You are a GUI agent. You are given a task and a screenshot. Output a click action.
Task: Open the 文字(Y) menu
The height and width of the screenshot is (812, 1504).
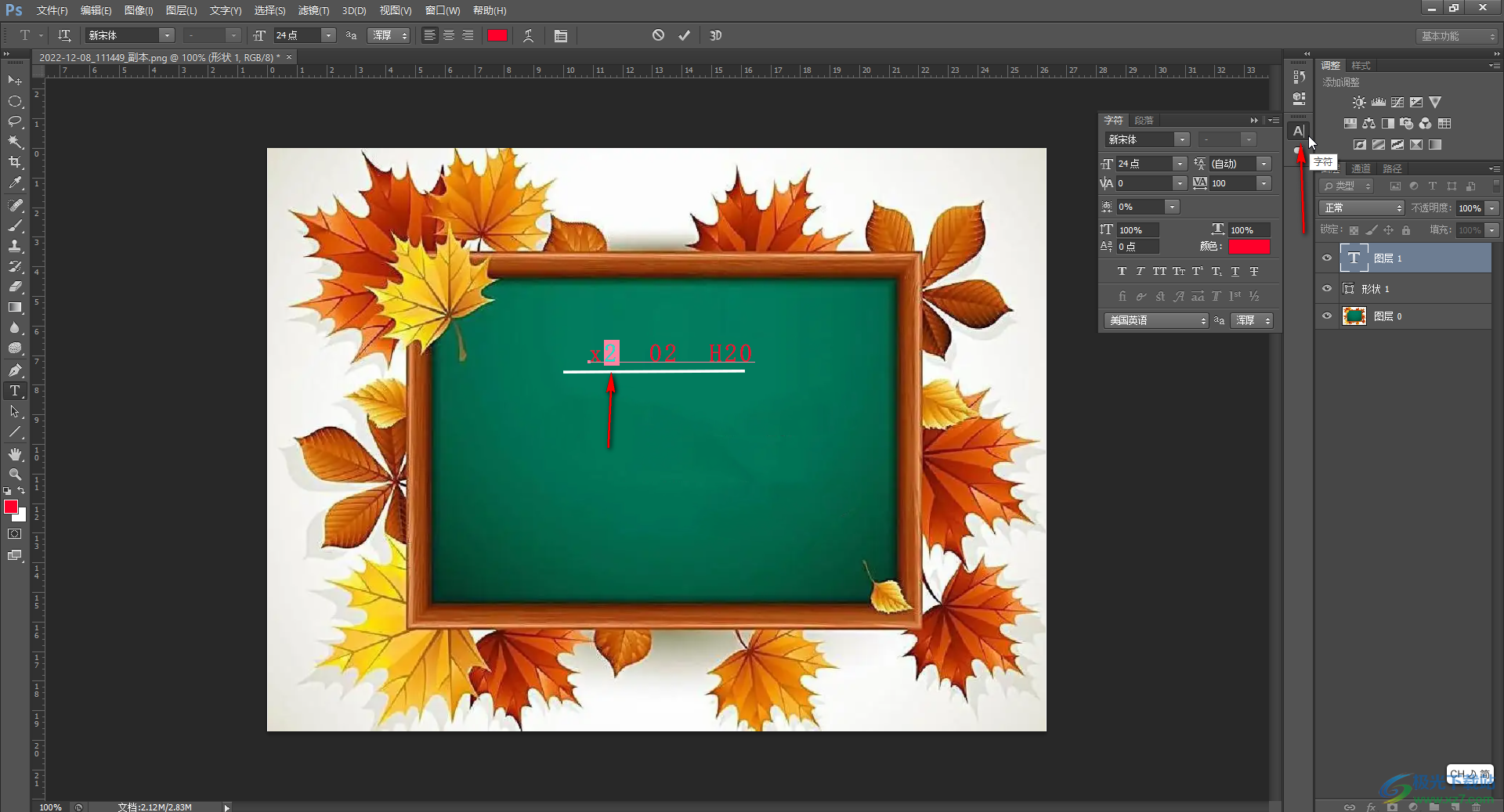click(x=226, y=10)
